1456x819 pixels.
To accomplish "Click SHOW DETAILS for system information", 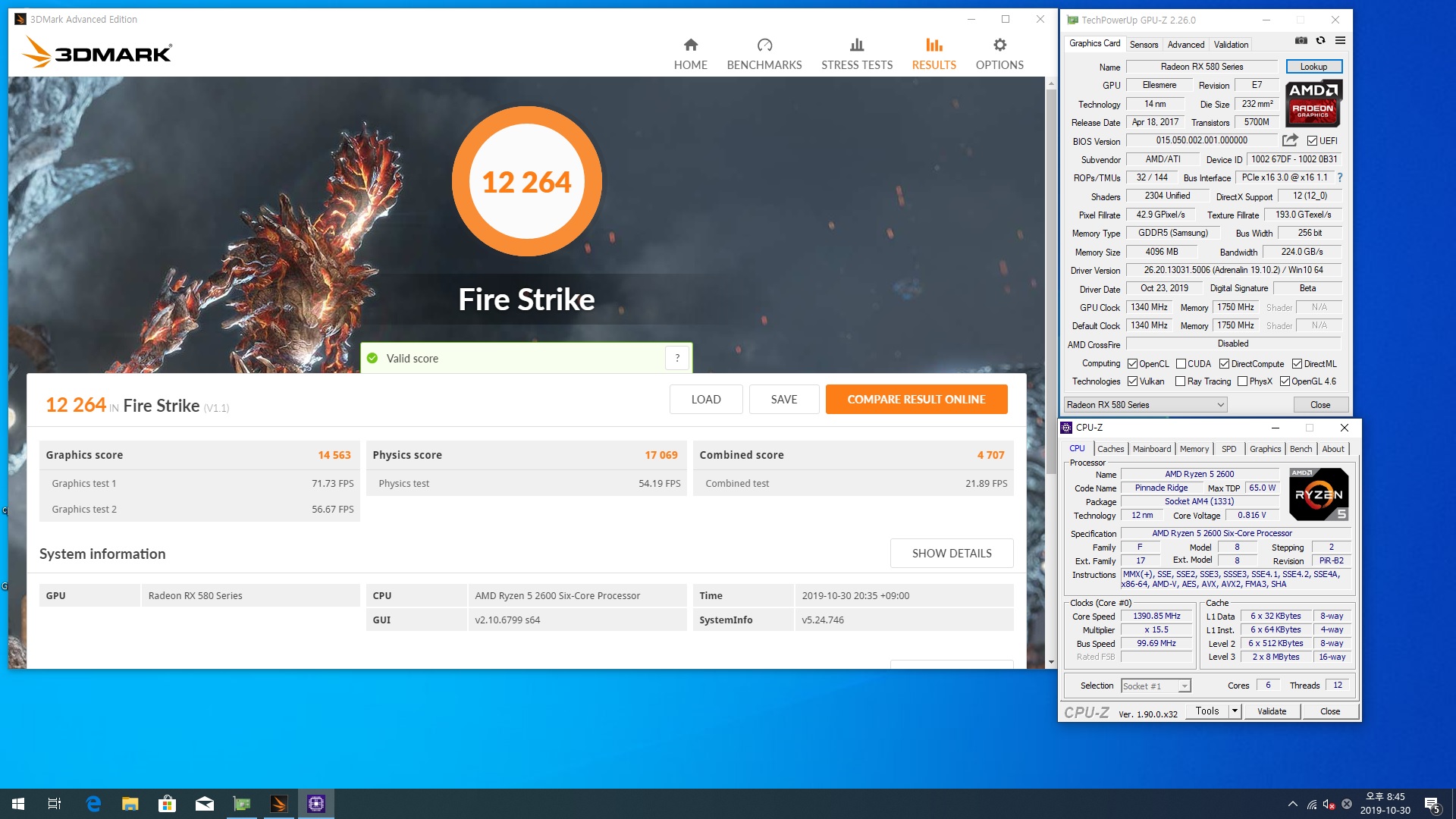I will tap(952, 554).
